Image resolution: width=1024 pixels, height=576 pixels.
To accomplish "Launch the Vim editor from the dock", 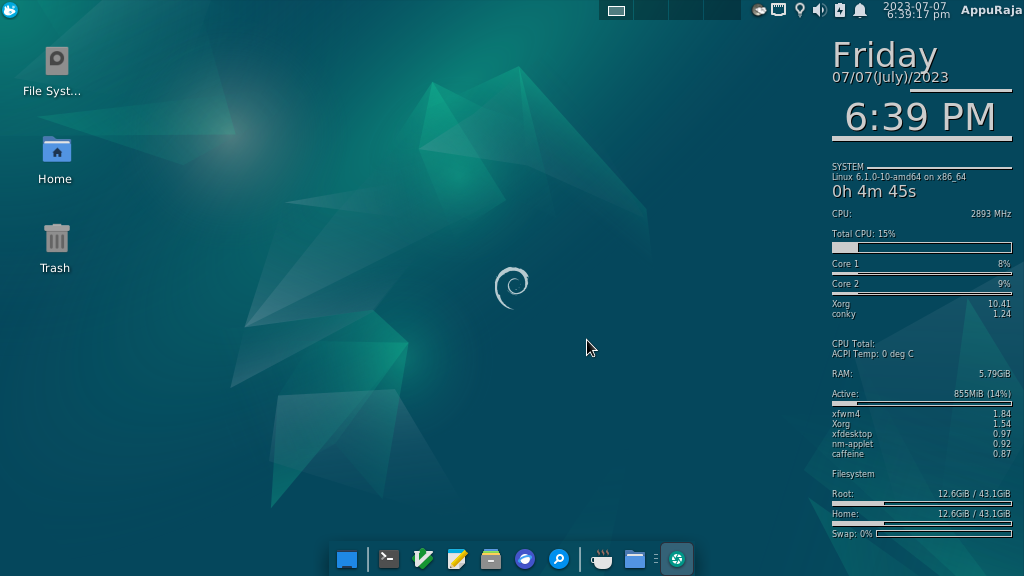I will (x=423, y=559).
